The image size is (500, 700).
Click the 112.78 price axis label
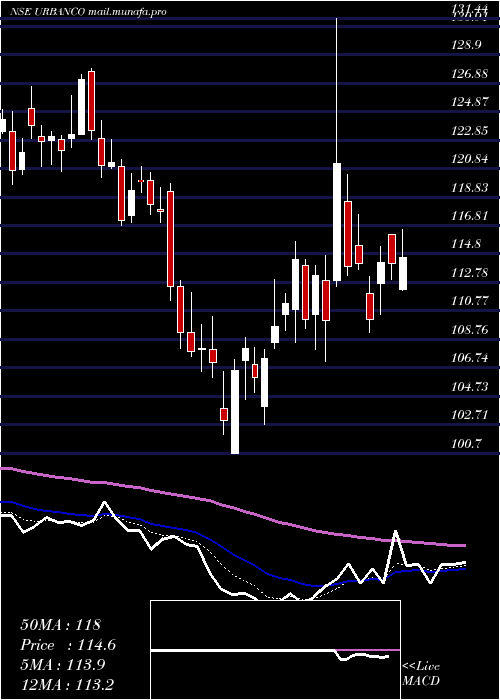coord(469,273)
